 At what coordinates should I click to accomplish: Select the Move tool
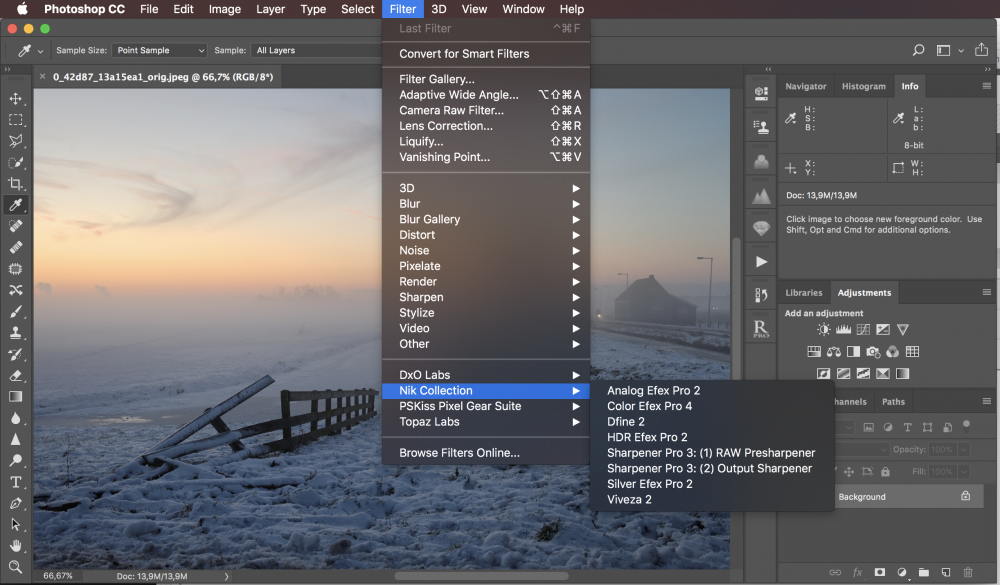[15, 99]
